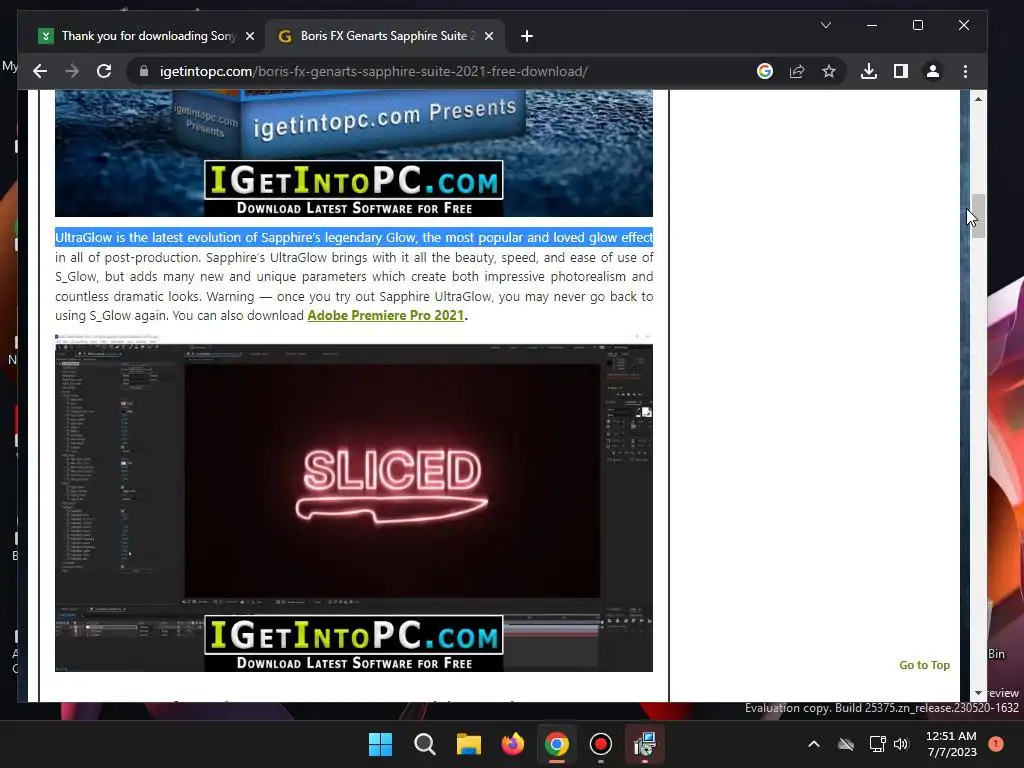Click the cloud sync tray icon
Viewport: 1024px width, 768px height.
click(846, 744)
